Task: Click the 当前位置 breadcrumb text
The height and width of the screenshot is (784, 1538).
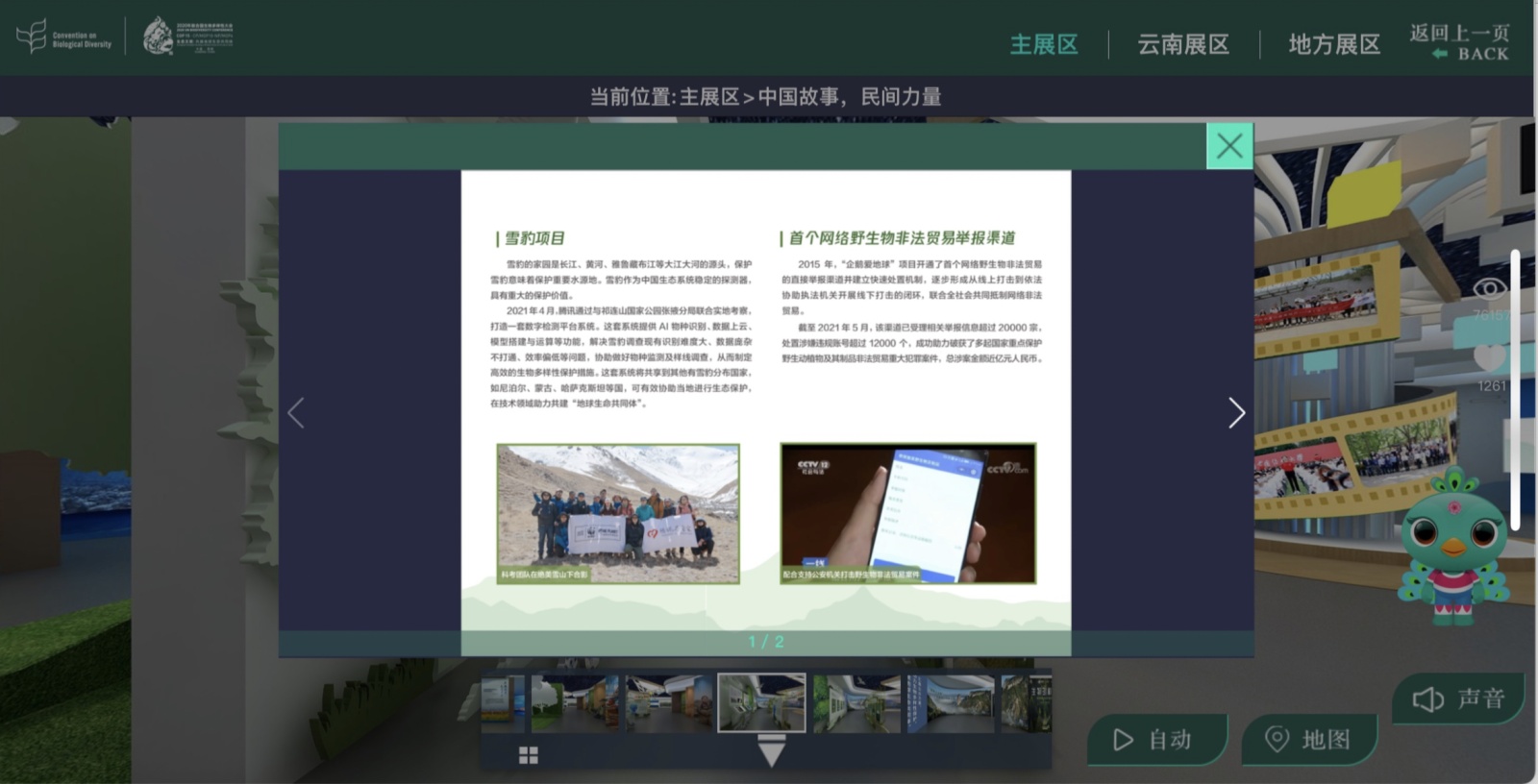Action: [765, 97]
